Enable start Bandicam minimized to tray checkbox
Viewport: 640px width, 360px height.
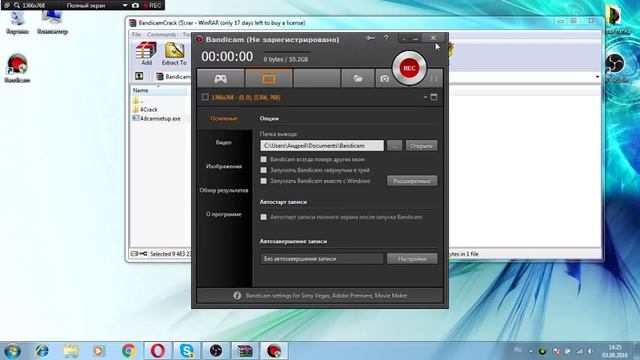(x=264, y=170)
